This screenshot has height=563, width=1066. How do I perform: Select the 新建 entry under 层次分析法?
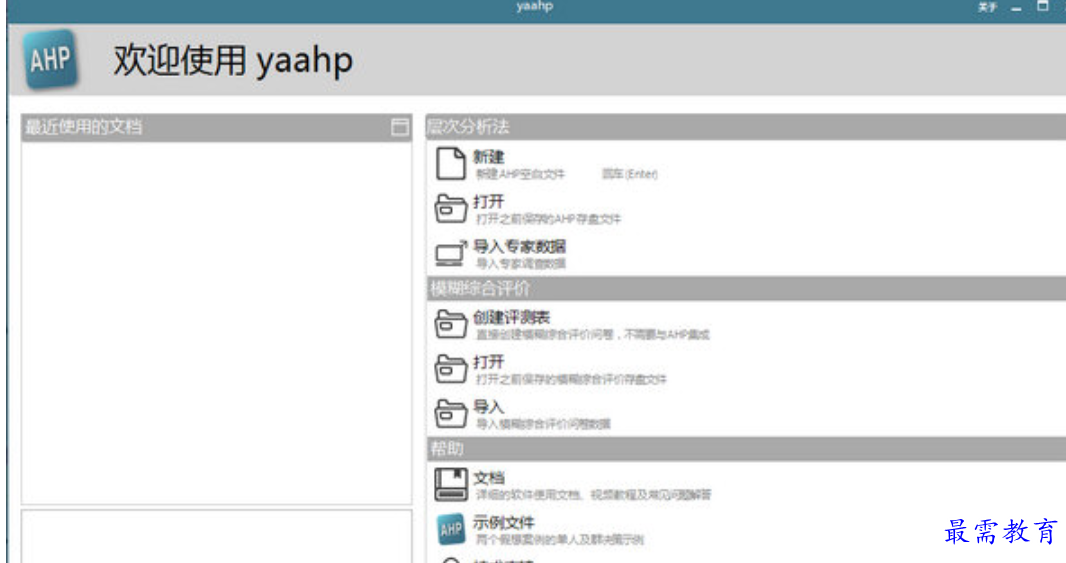[x=489, y=157]
